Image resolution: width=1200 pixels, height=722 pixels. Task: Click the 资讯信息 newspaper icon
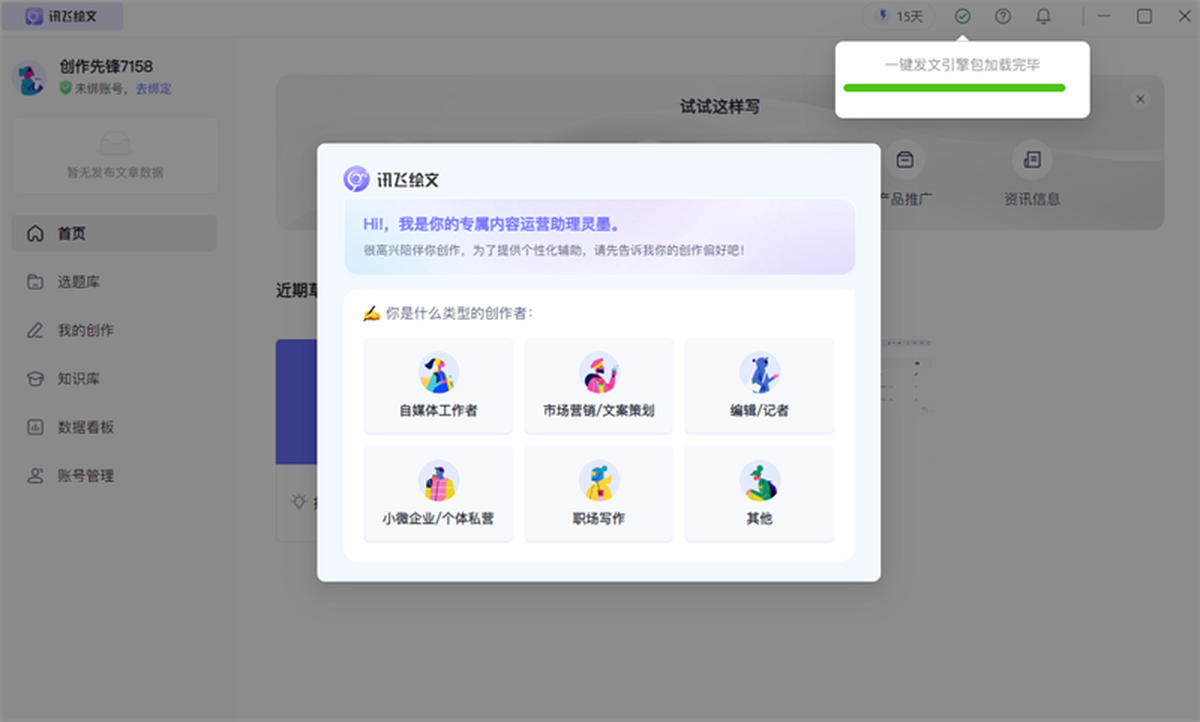pos(1032,160)
